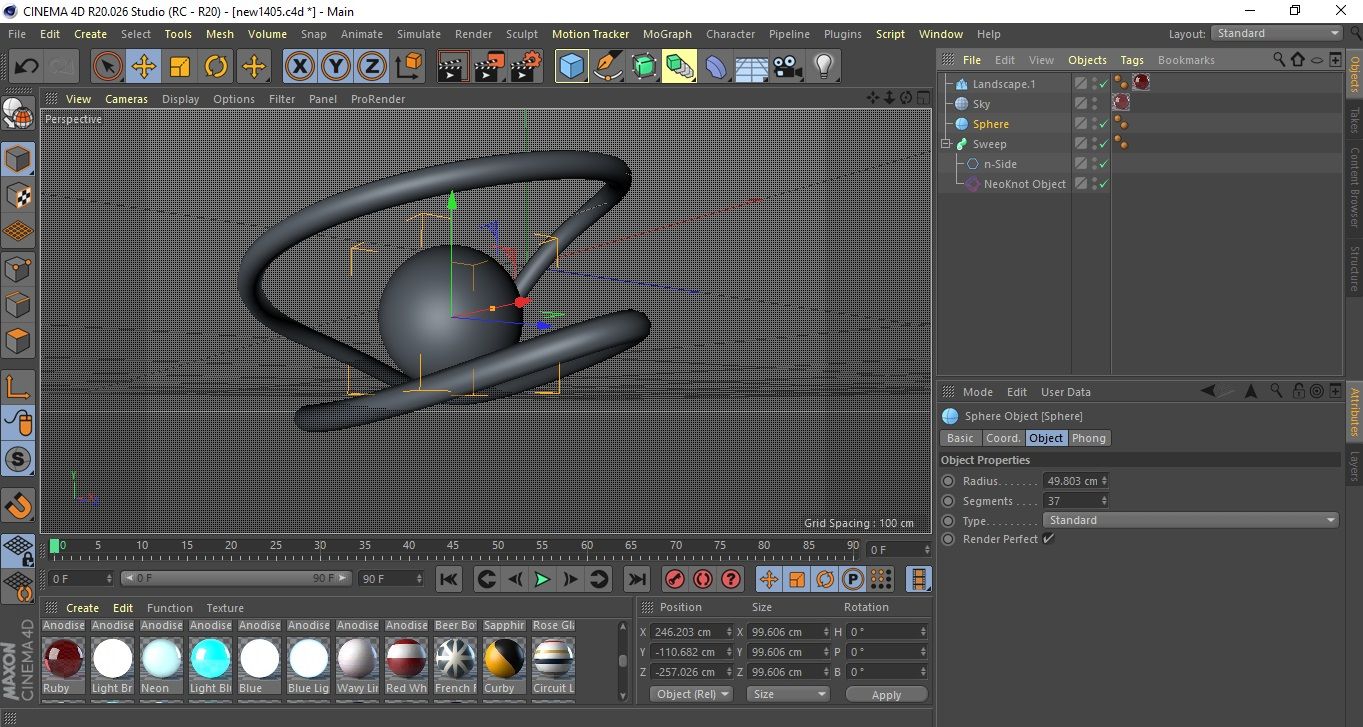This screenshot has height=727, width=1363.
Task: Open the MoGraph menu
Action: pyautogui.click(x=667, y=34)
